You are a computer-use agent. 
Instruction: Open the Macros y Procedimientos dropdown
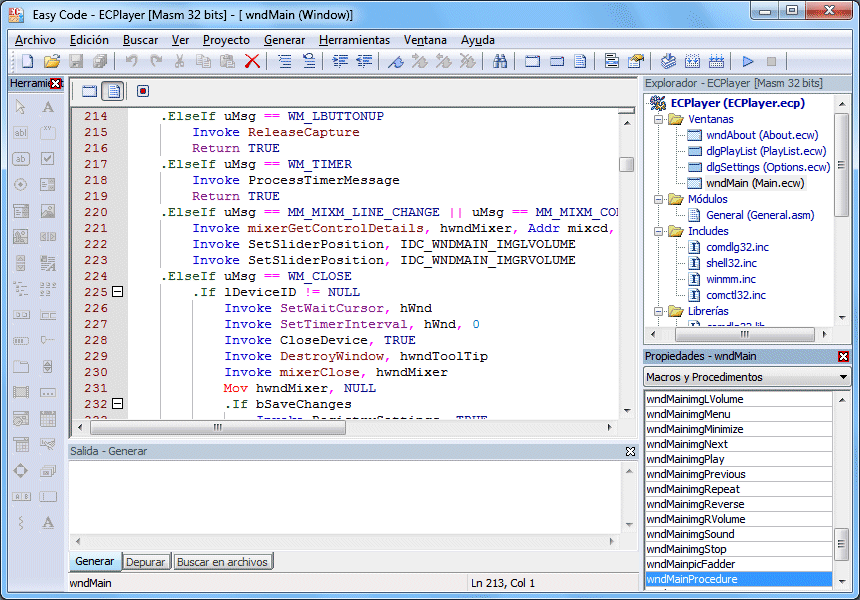pos(841,377)
